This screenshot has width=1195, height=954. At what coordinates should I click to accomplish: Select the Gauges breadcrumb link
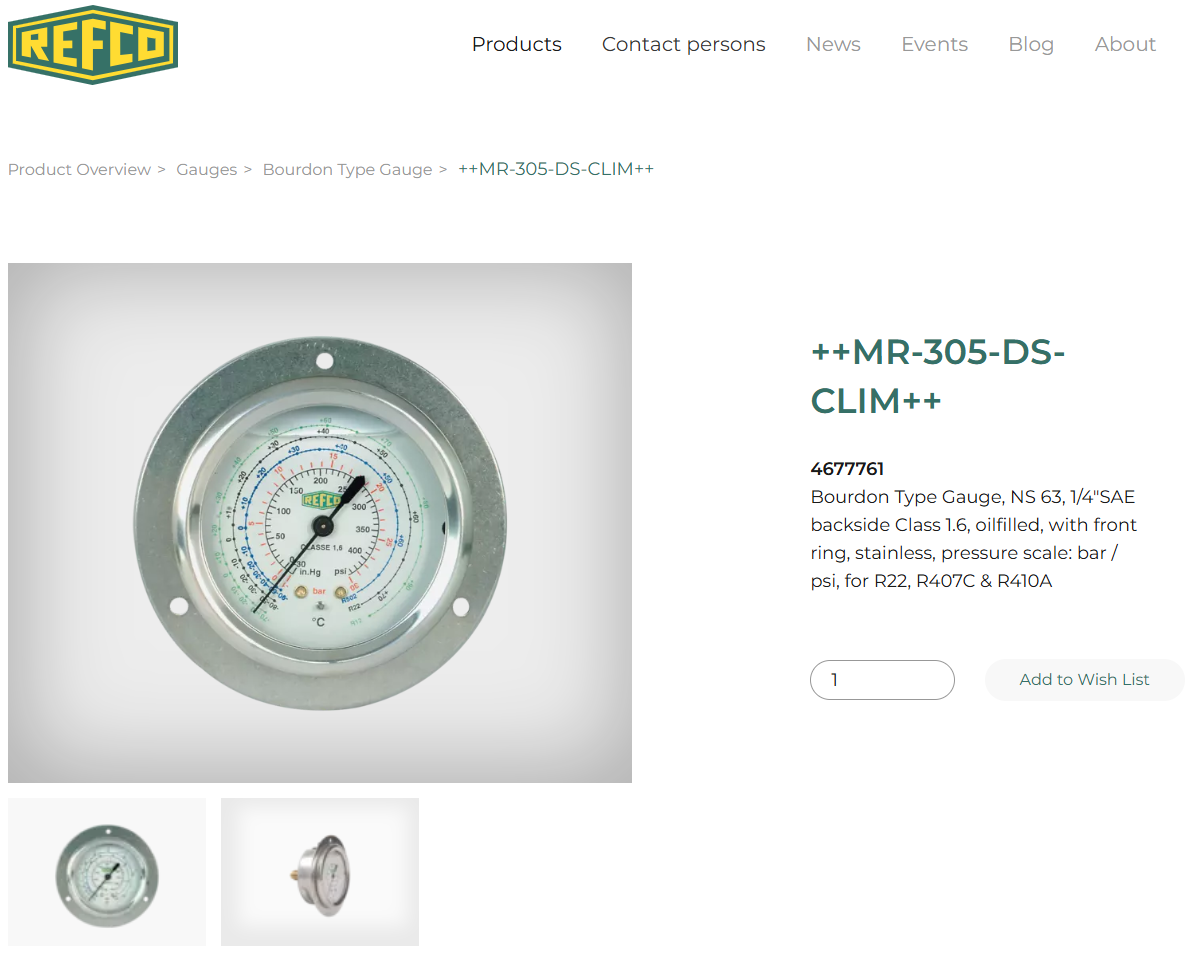click(x=207, y=169)
